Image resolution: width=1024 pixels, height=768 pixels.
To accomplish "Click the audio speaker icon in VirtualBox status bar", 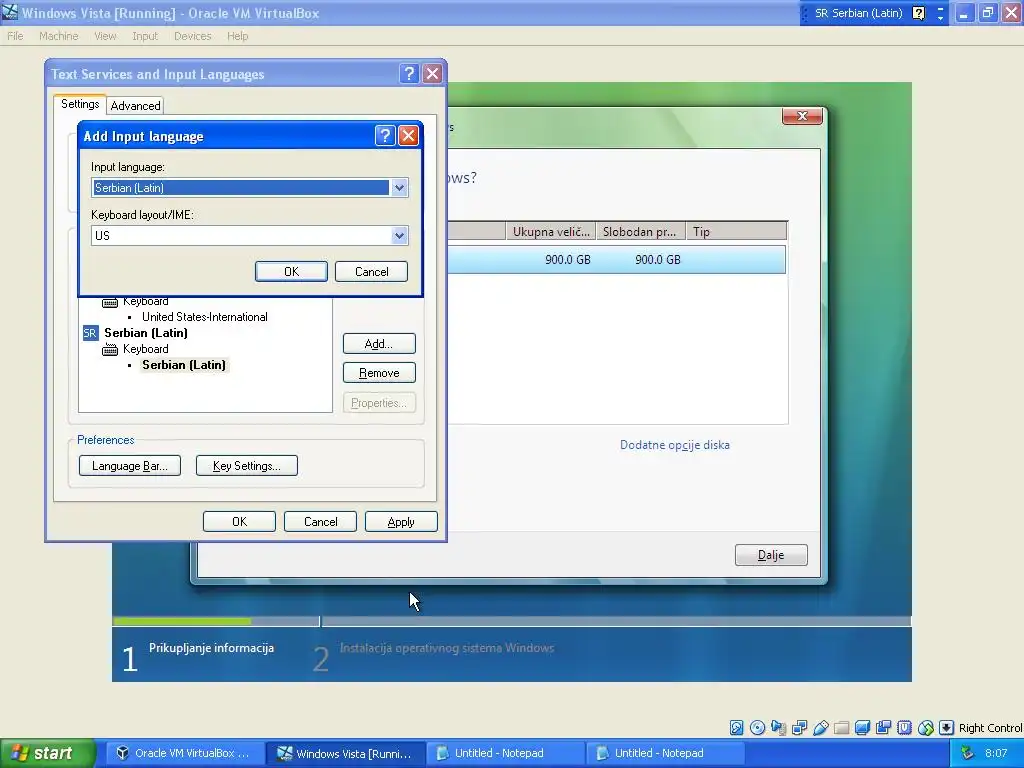I will pyautogui.click(x=778, y=728).
